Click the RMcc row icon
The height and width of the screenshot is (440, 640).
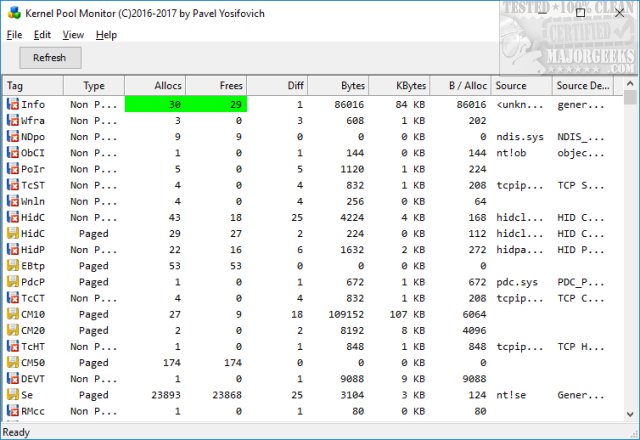pyautogui.click(x=13, y=411)
